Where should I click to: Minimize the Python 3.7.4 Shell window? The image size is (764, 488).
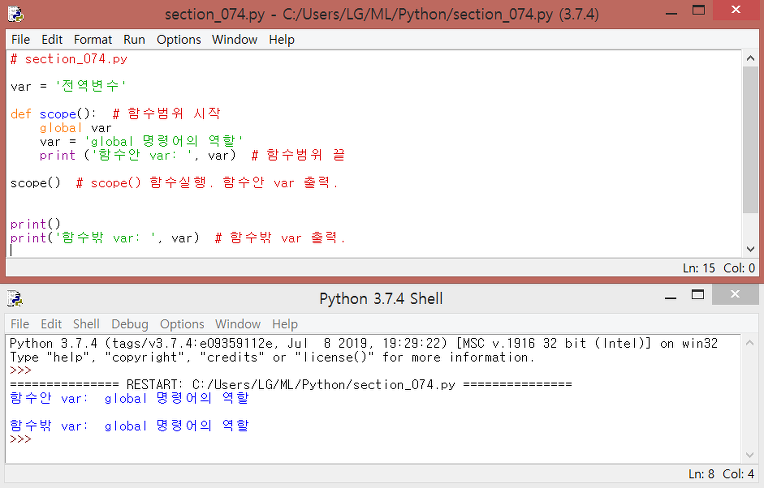click(x=670, y=298)
